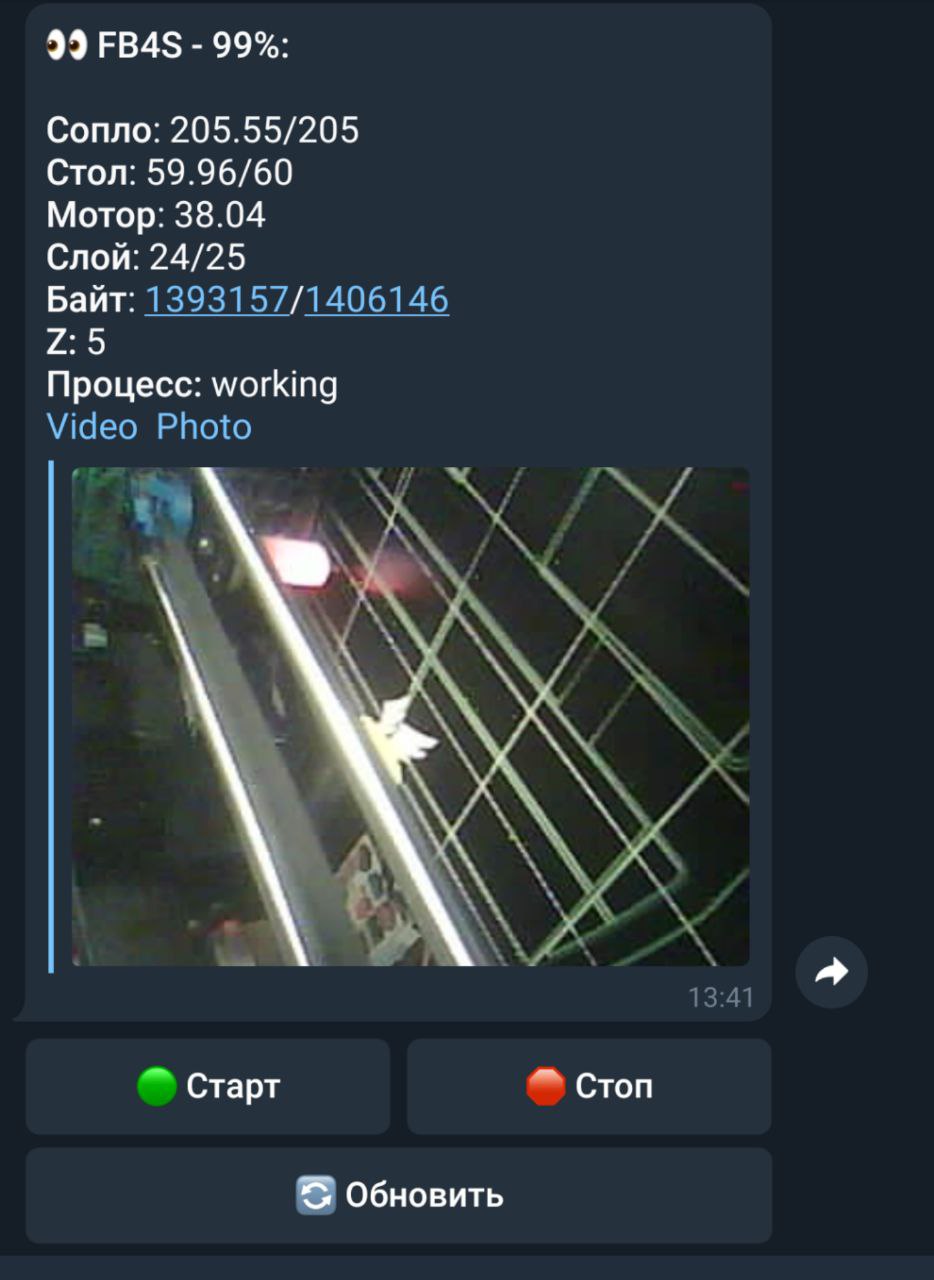Screen dimensions: 934x1280
Task: Open the printer webcam preview image
Action: [x=410, y=716]
